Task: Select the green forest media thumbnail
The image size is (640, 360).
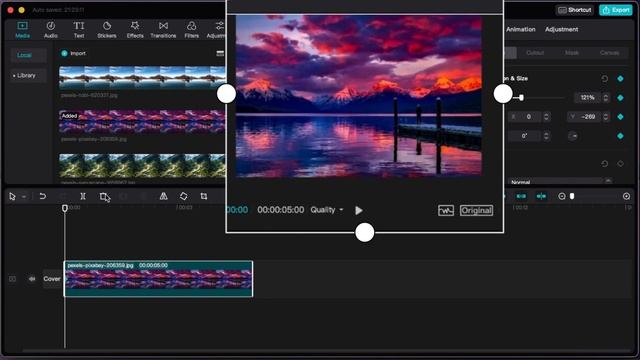Action: point(142,165)
